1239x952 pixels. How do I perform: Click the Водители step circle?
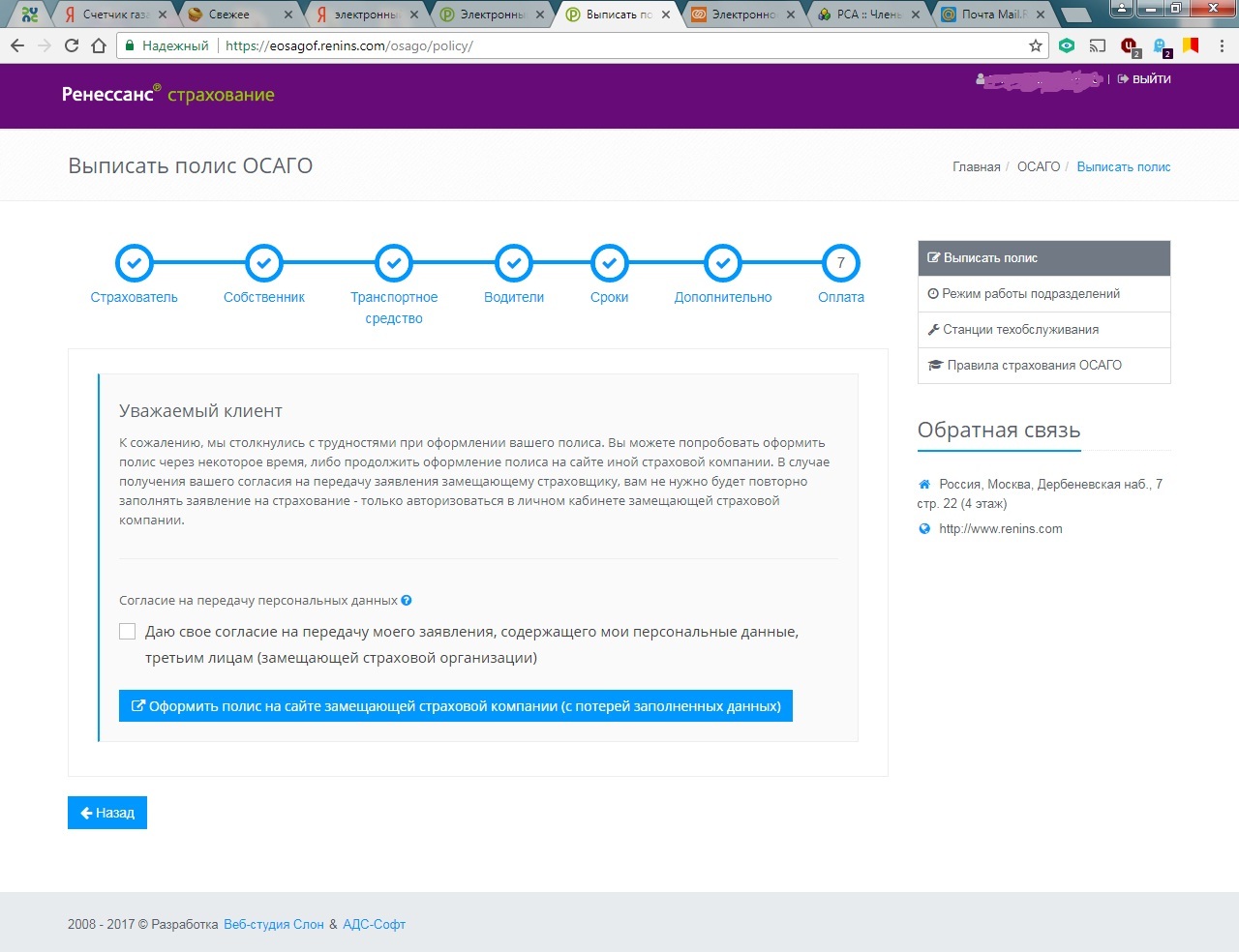514,262
